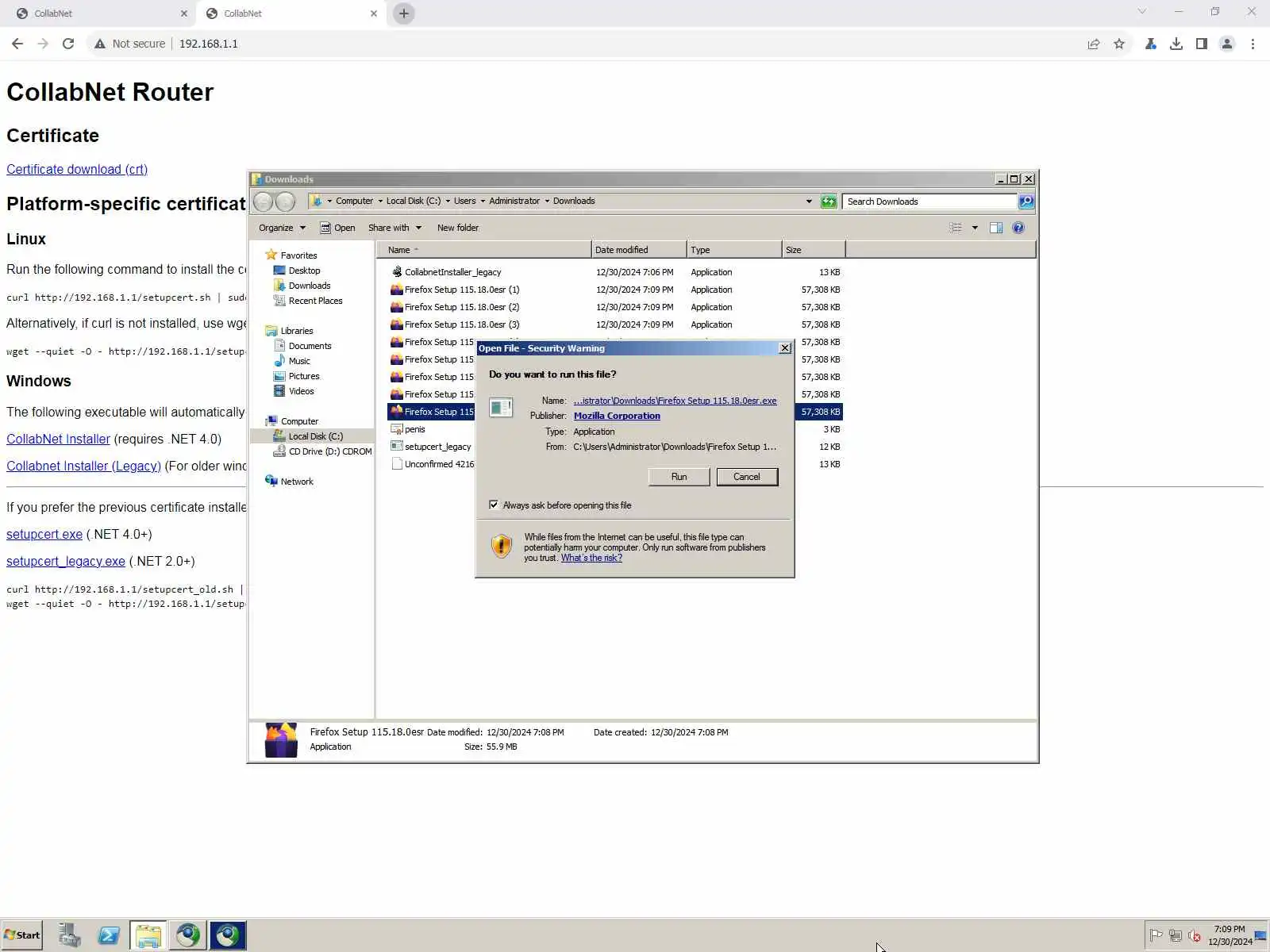This screenshot has width=1270, height=952.
Task: Click Run in the Security Warning dialog
Action: [x=679, y=477]
